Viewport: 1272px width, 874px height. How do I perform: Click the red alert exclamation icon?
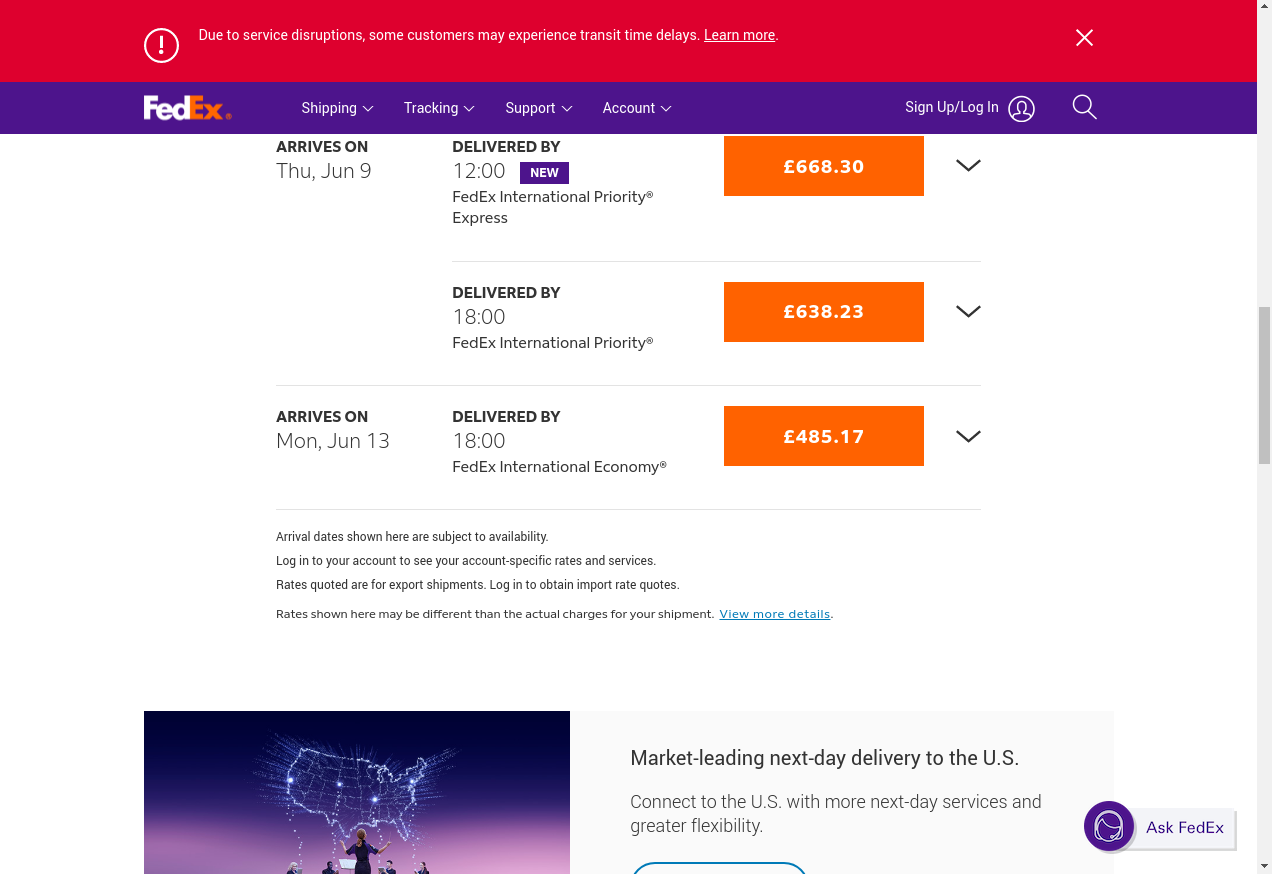[161, 45]
